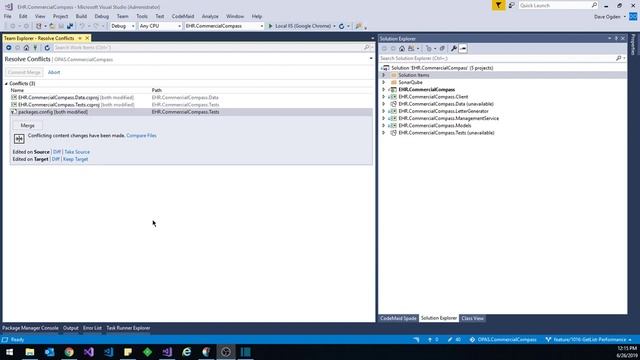The width and height of the screenshot is (640, 360).
Task: Click the New Project toolbar icon
Action: point(38,26)
